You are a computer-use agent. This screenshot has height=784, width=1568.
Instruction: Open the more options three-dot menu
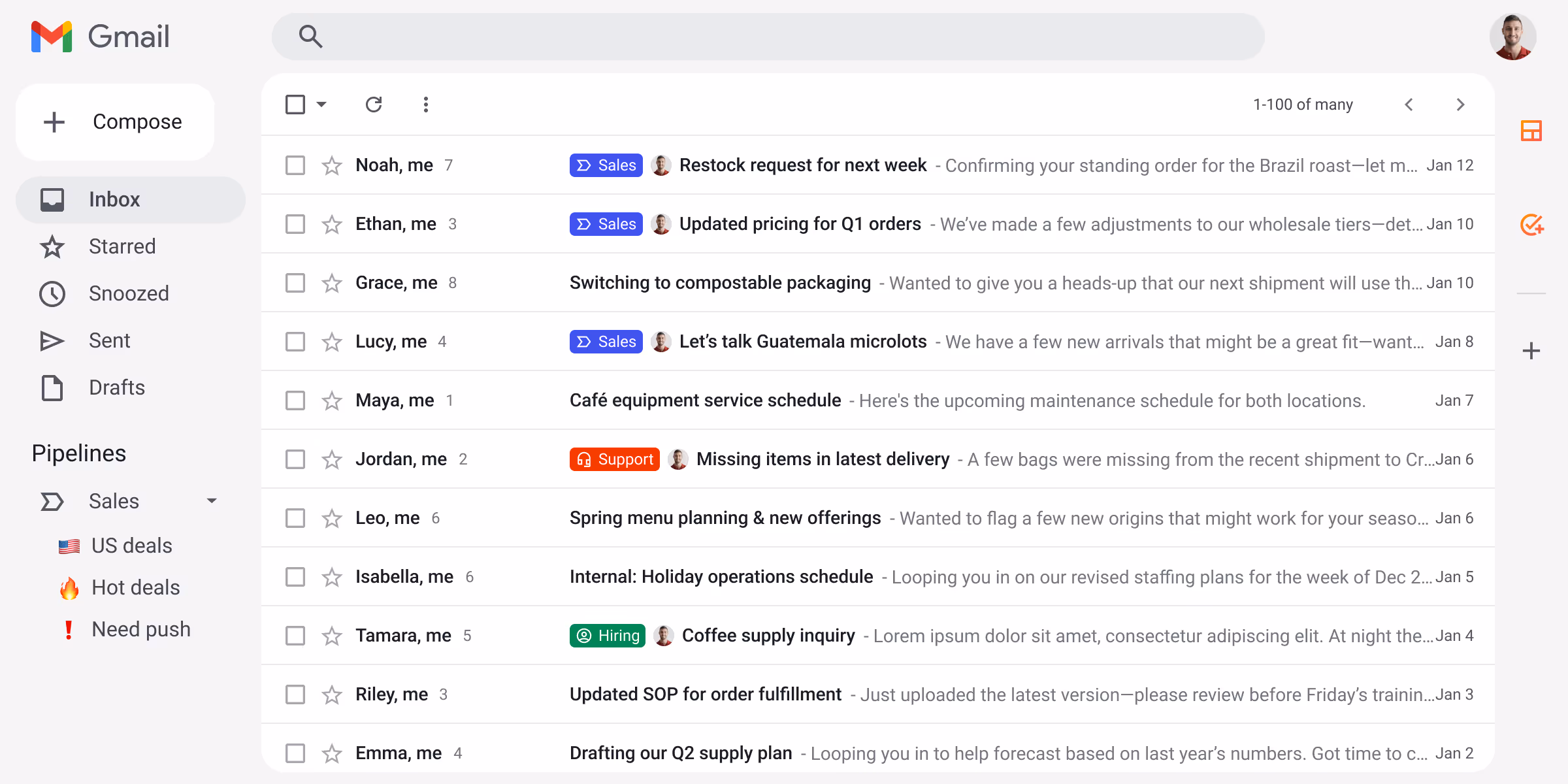[425, 104]
